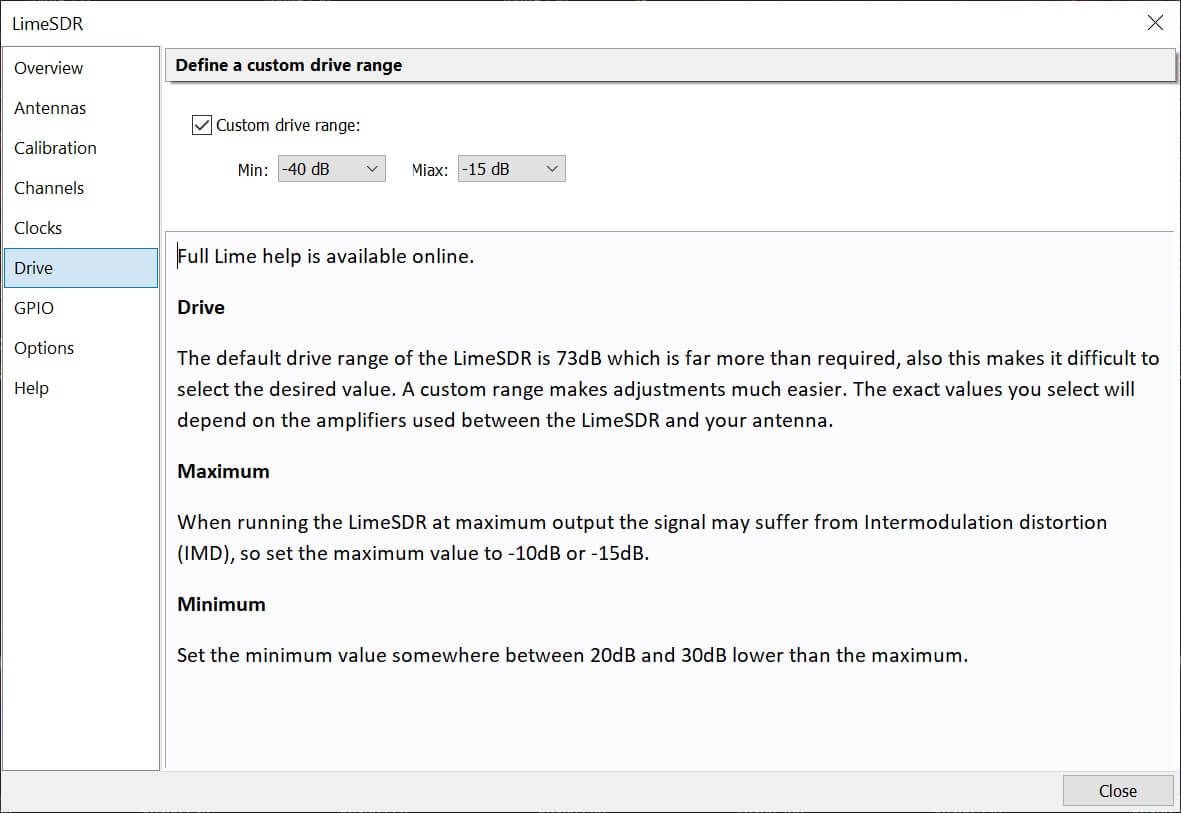Viewport: 1181px width, 813px height.
Task: Select the Drive section in the sidebar
Action: tap(33, 268)
